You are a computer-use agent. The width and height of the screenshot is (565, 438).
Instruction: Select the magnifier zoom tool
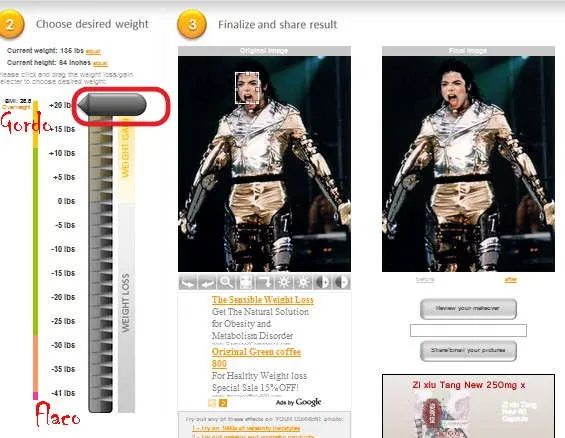[x=226, y=282]
